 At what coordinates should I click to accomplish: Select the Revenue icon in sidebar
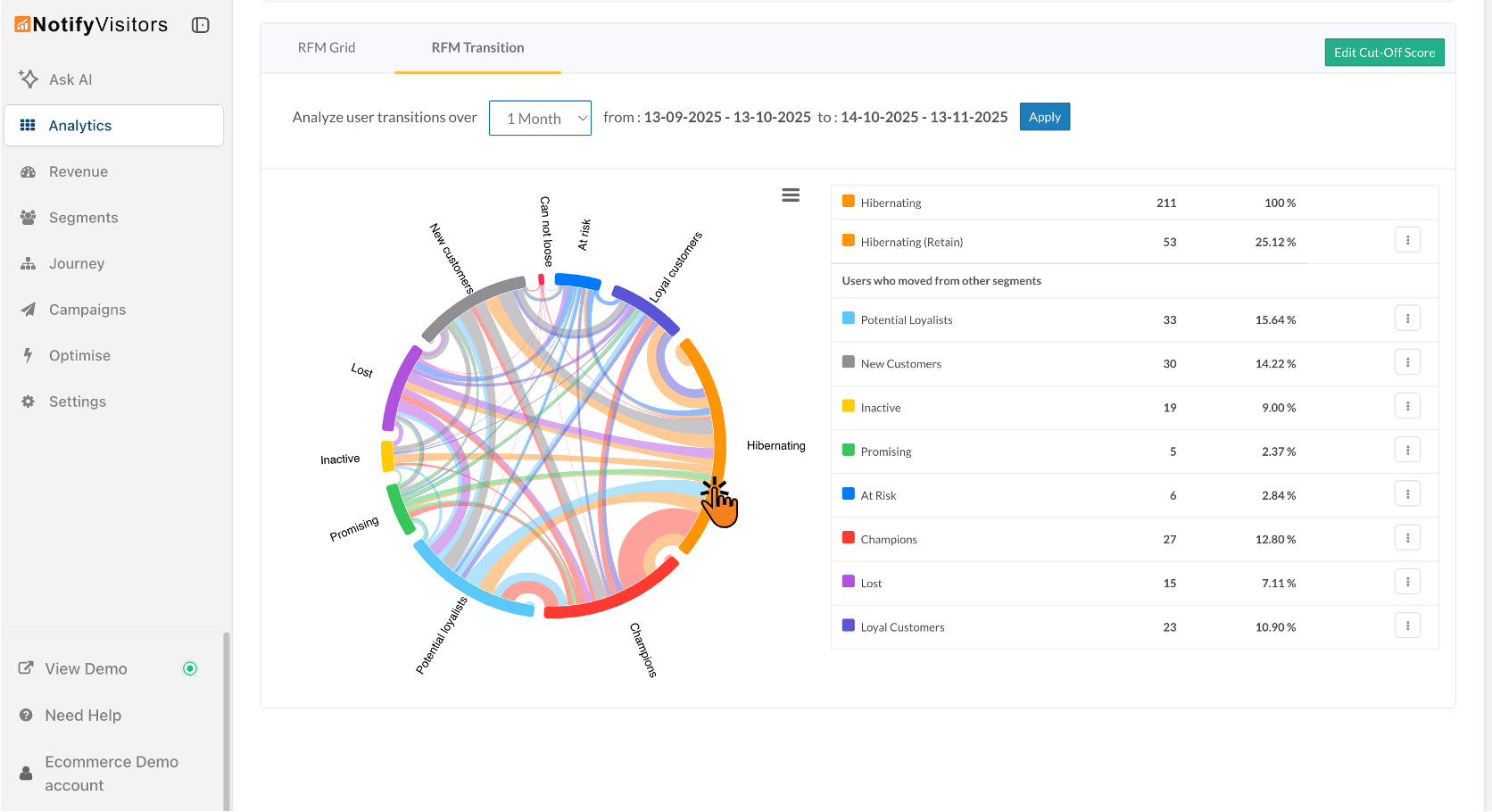[28, 171]
